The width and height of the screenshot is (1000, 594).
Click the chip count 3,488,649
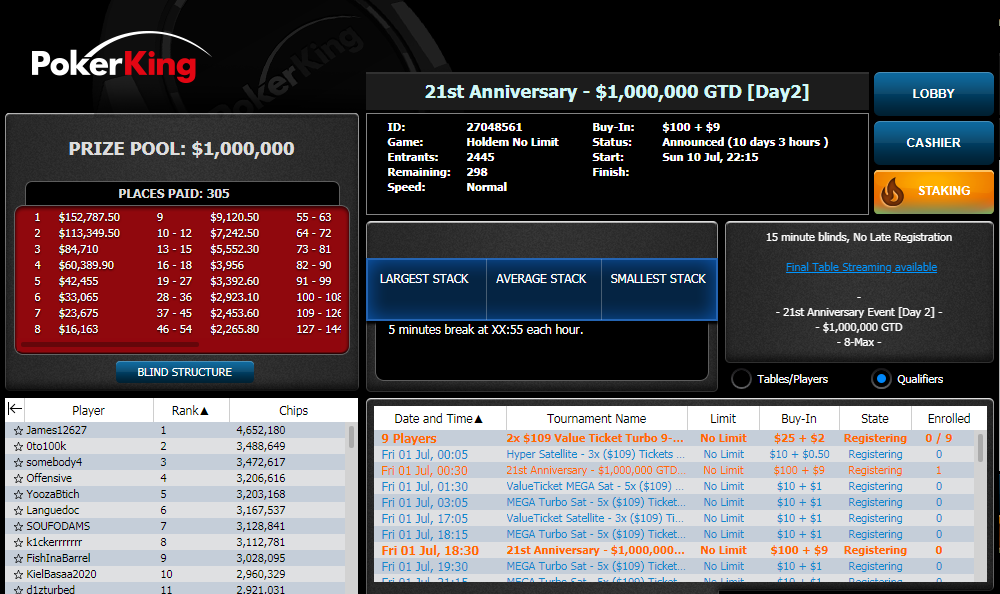[x=261, y=447]
